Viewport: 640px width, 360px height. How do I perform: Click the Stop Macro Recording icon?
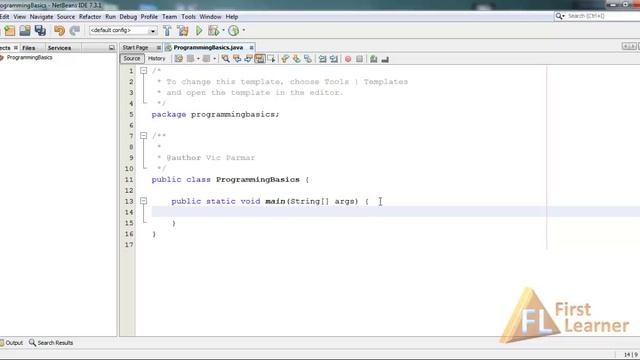pyautogui.click(x=359, y=59)
